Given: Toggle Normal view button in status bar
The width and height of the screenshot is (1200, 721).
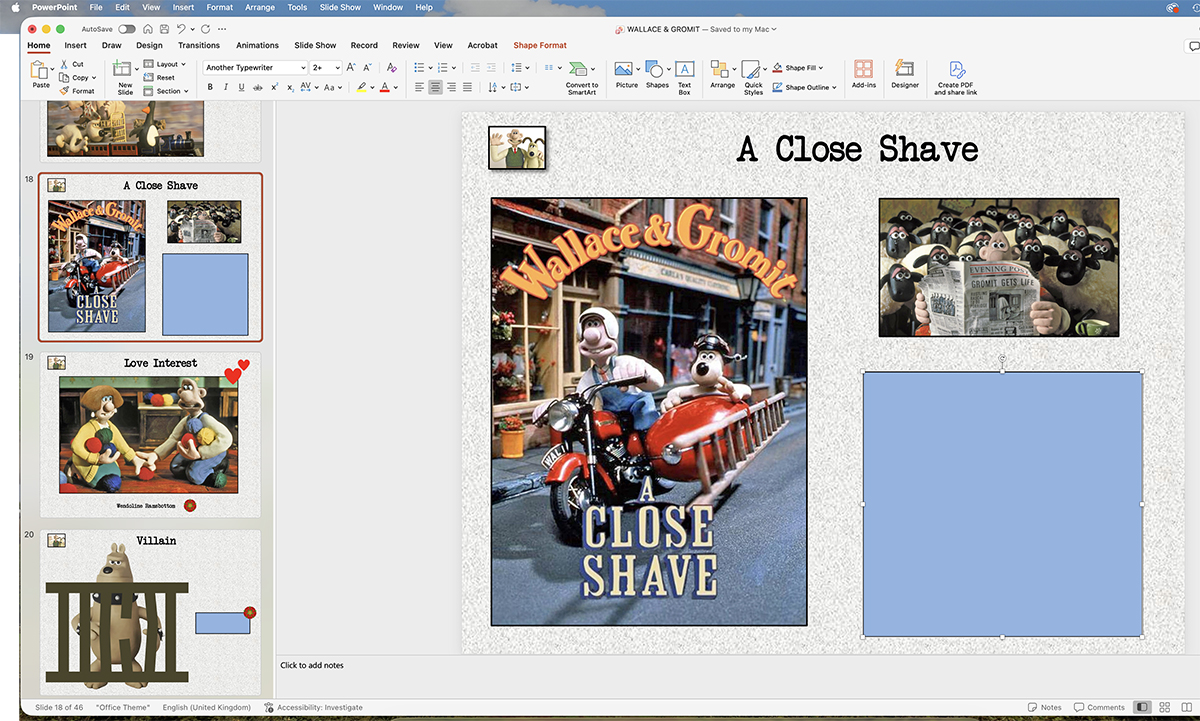Looking at the screenshot, I should [1142, 707].
